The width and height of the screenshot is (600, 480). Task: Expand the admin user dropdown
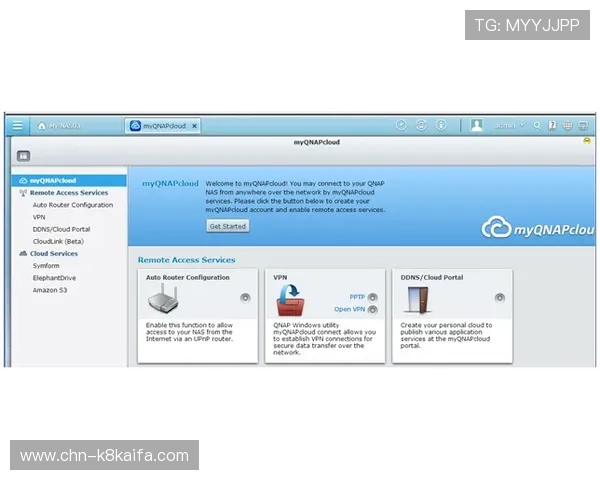pos(509,126)
